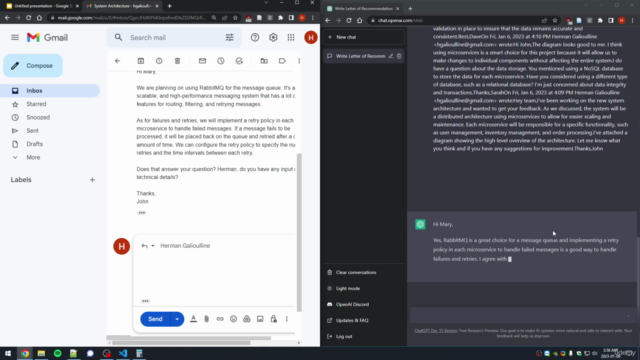Open the Sent folder
This screenshot has height=360, width=640.
pos(32,131)
